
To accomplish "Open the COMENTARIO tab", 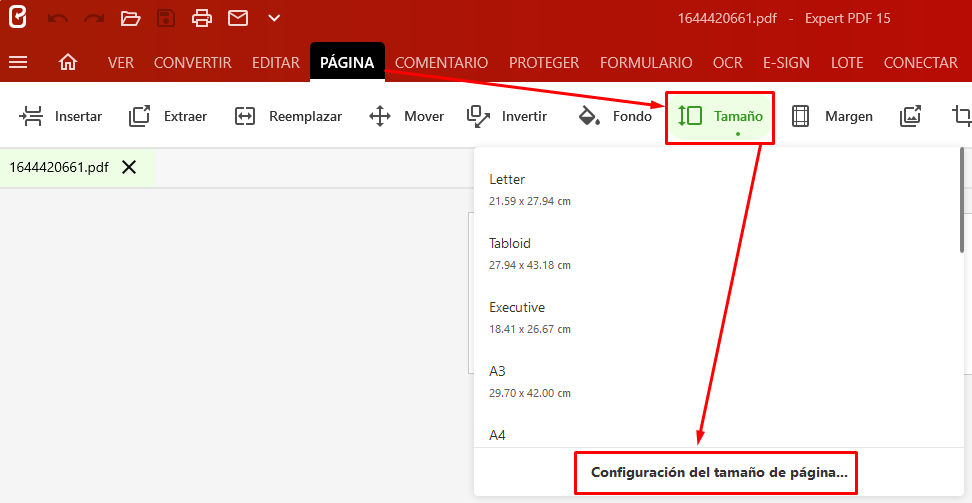I will pos(441,63).
